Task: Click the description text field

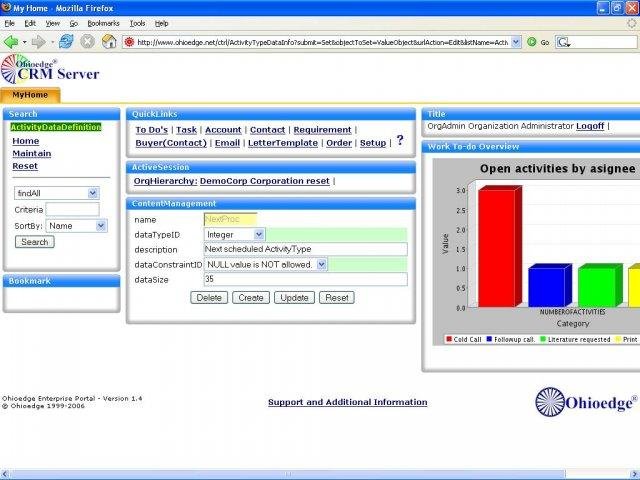Action: [305, 249]
